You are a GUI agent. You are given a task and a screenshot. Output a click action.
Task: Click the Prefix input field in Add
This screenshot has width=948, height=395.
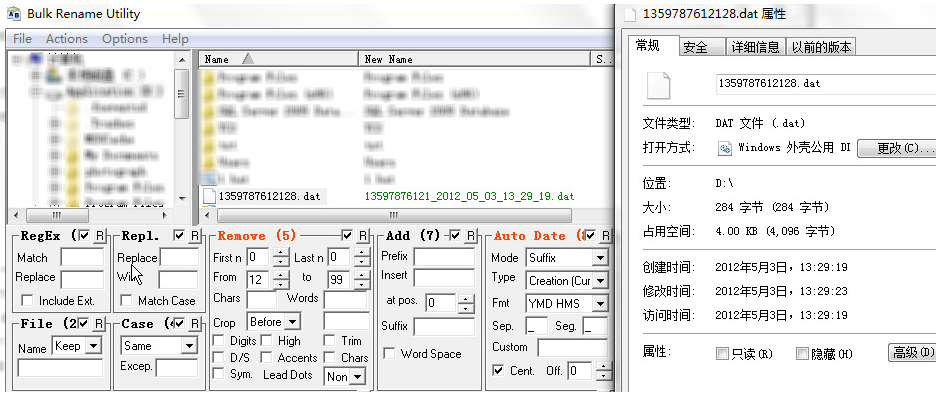tap(444, 256)
